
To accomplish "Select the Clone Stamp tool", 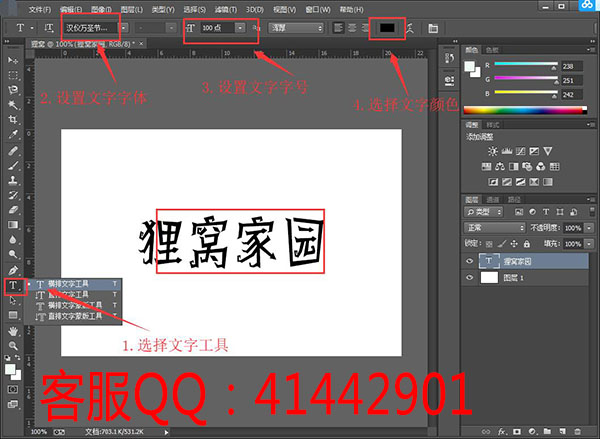I will [x=13, y=180].
